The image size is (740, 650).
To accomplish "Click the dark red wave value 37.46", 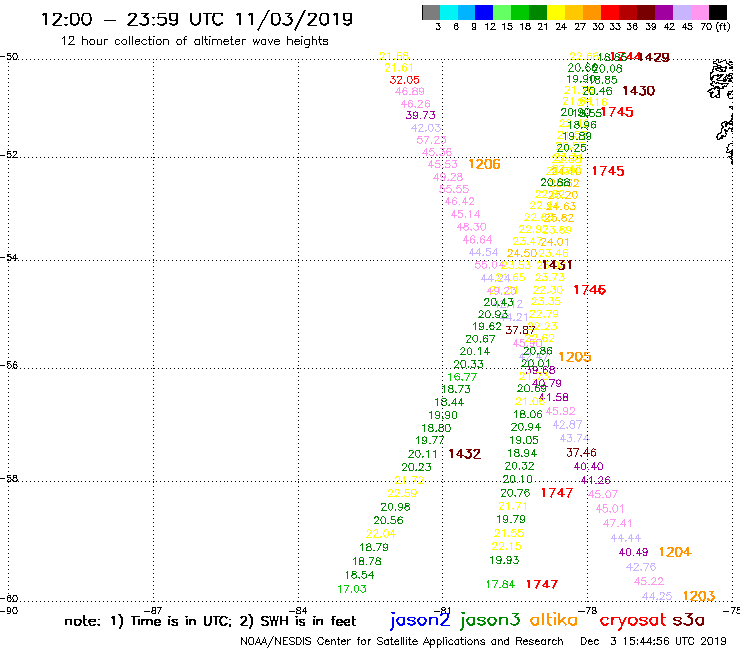I will tap(581, 453).
